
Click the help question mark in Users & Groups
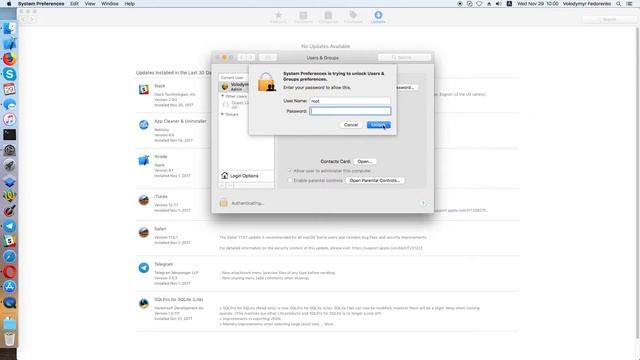click(423, 203)
